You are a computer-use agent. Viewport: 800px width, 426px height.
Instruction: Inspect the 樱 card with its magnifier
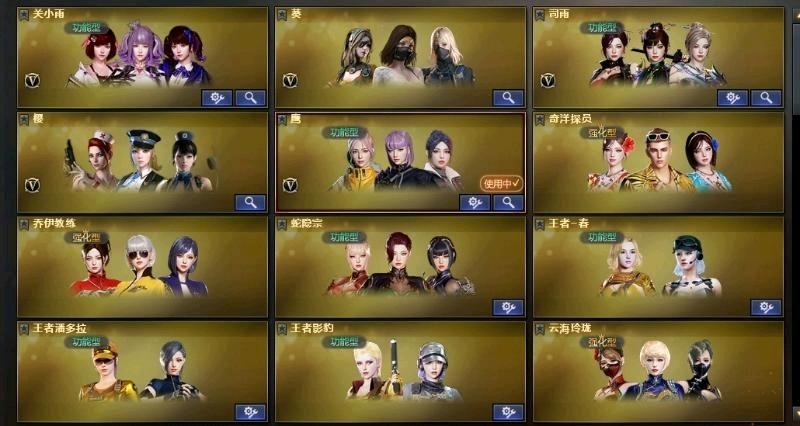(x=251, y=203)
